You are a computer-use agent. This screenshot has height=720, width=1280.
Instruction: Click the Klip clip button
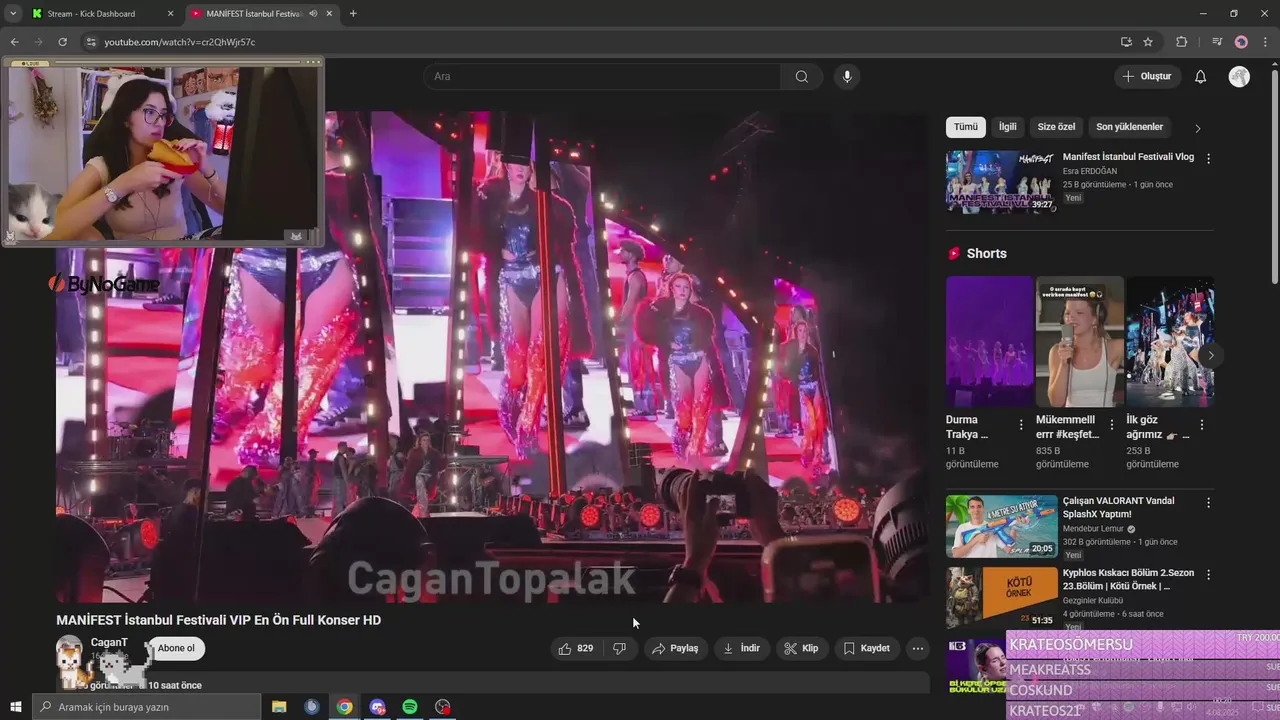[801, 648]
